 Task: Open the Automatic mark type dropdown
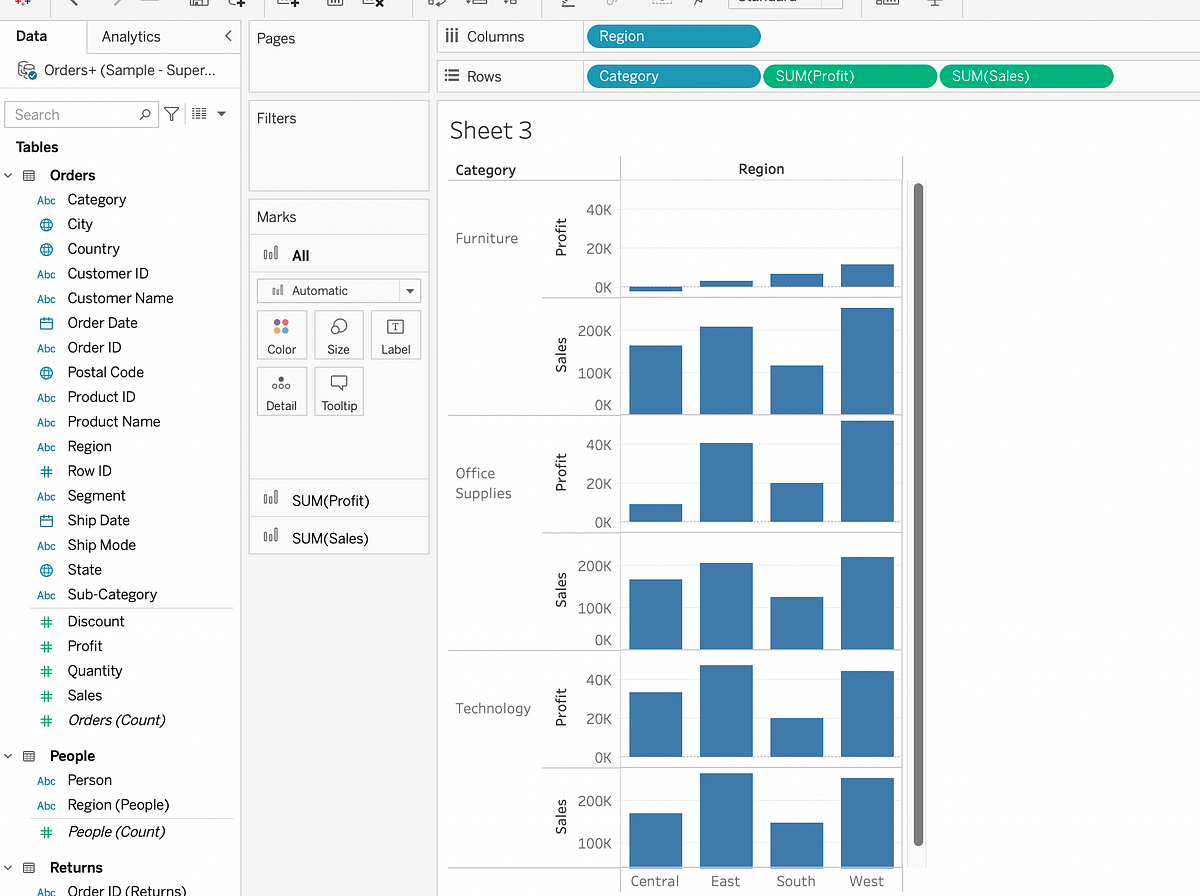[x=338, y=290]
